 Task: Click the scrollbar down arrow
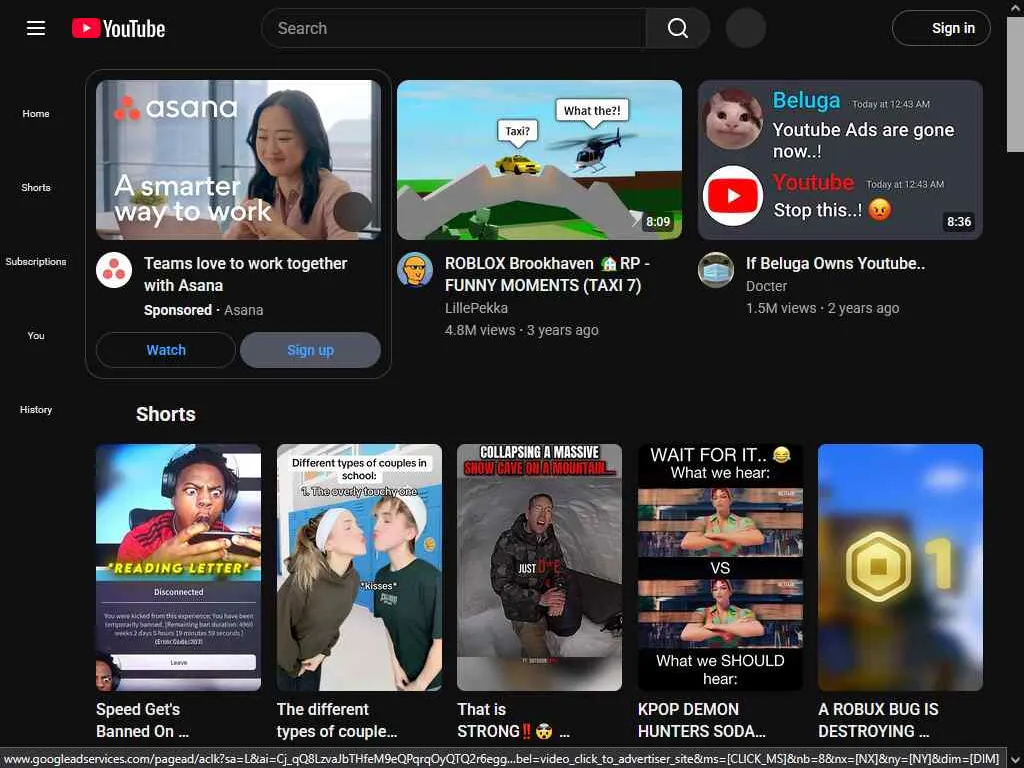(x=1016, y=760)
